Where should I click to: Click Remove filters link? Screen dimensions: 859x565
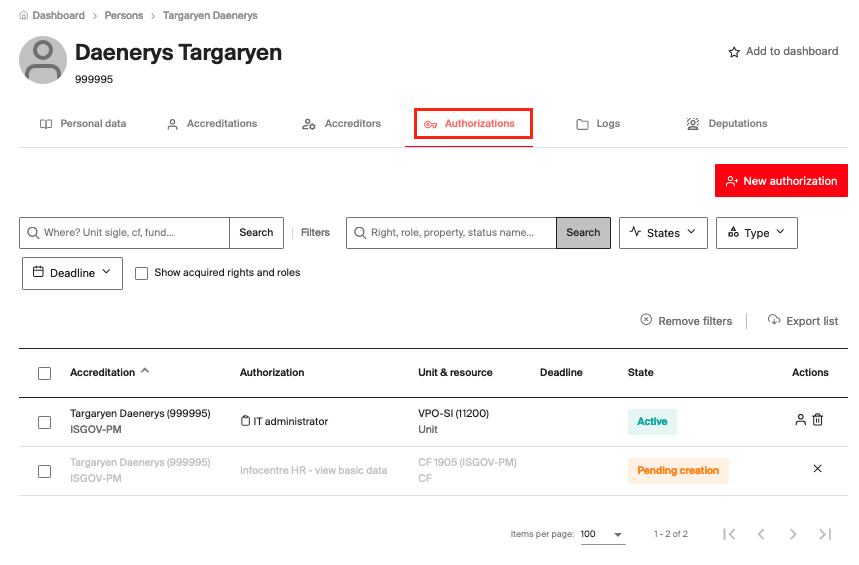[686, 321]
